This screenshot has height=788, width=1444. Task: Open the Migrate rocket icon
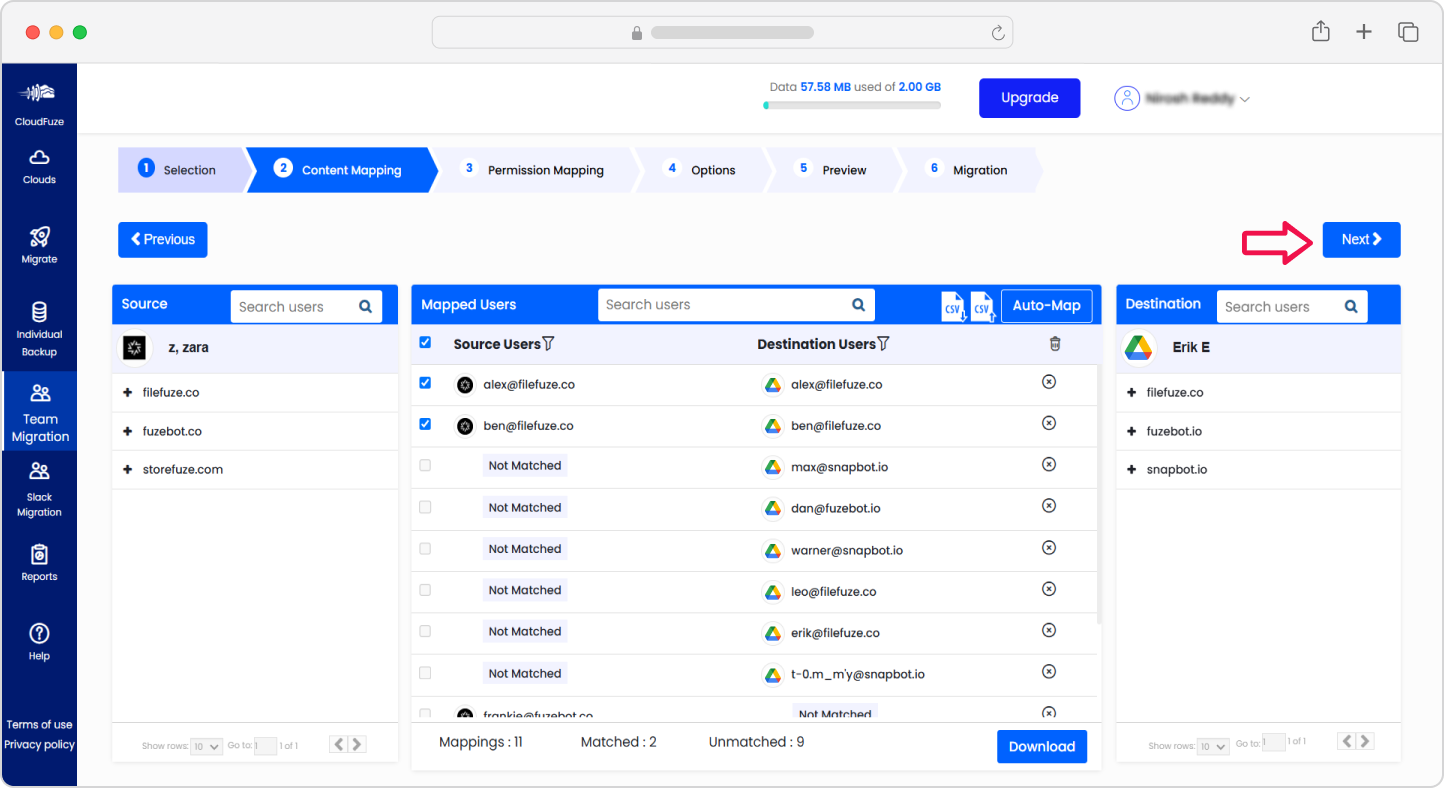pos(39,237)
